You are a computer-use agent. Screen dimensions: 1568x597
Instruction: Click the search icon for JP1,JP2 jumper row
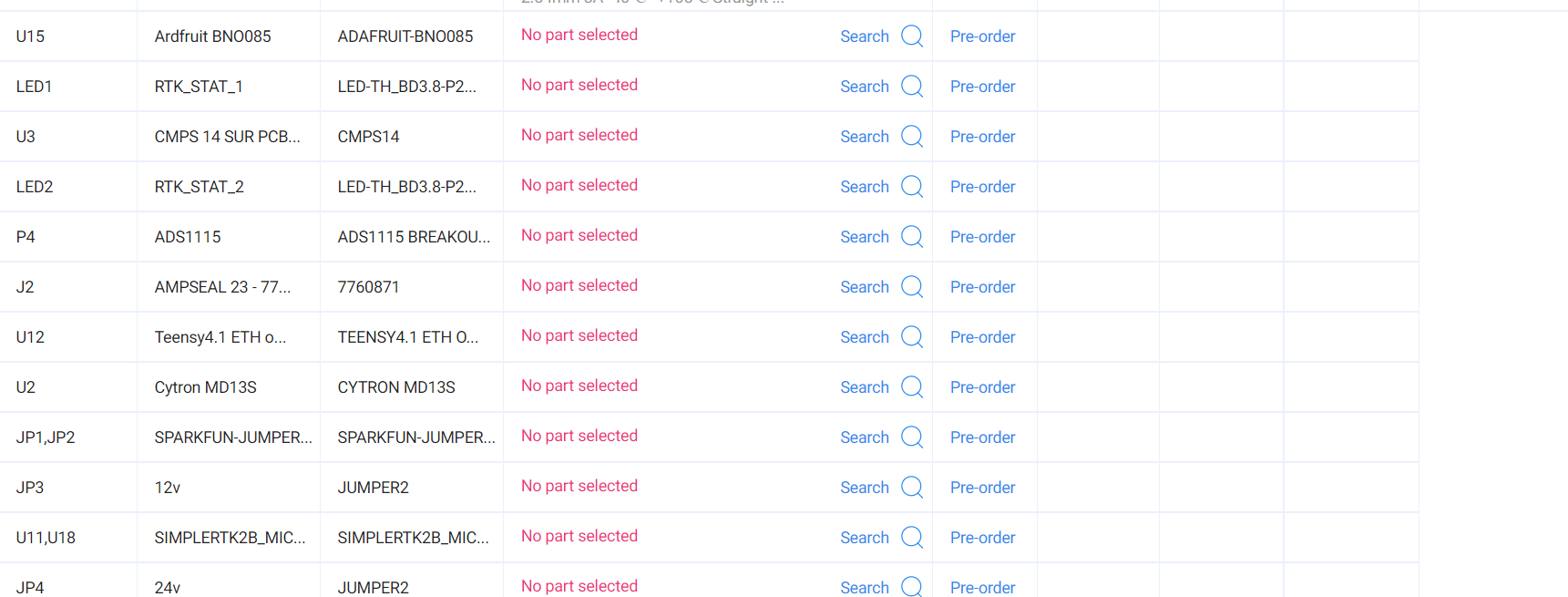[911, 437]
